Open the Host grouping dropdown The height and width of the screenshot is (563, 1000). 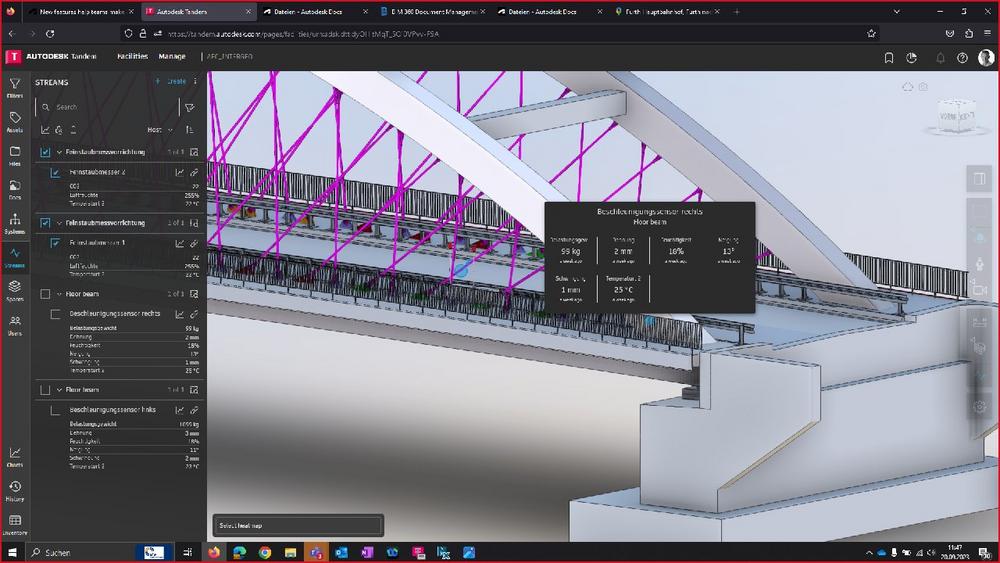coord(160,130)
